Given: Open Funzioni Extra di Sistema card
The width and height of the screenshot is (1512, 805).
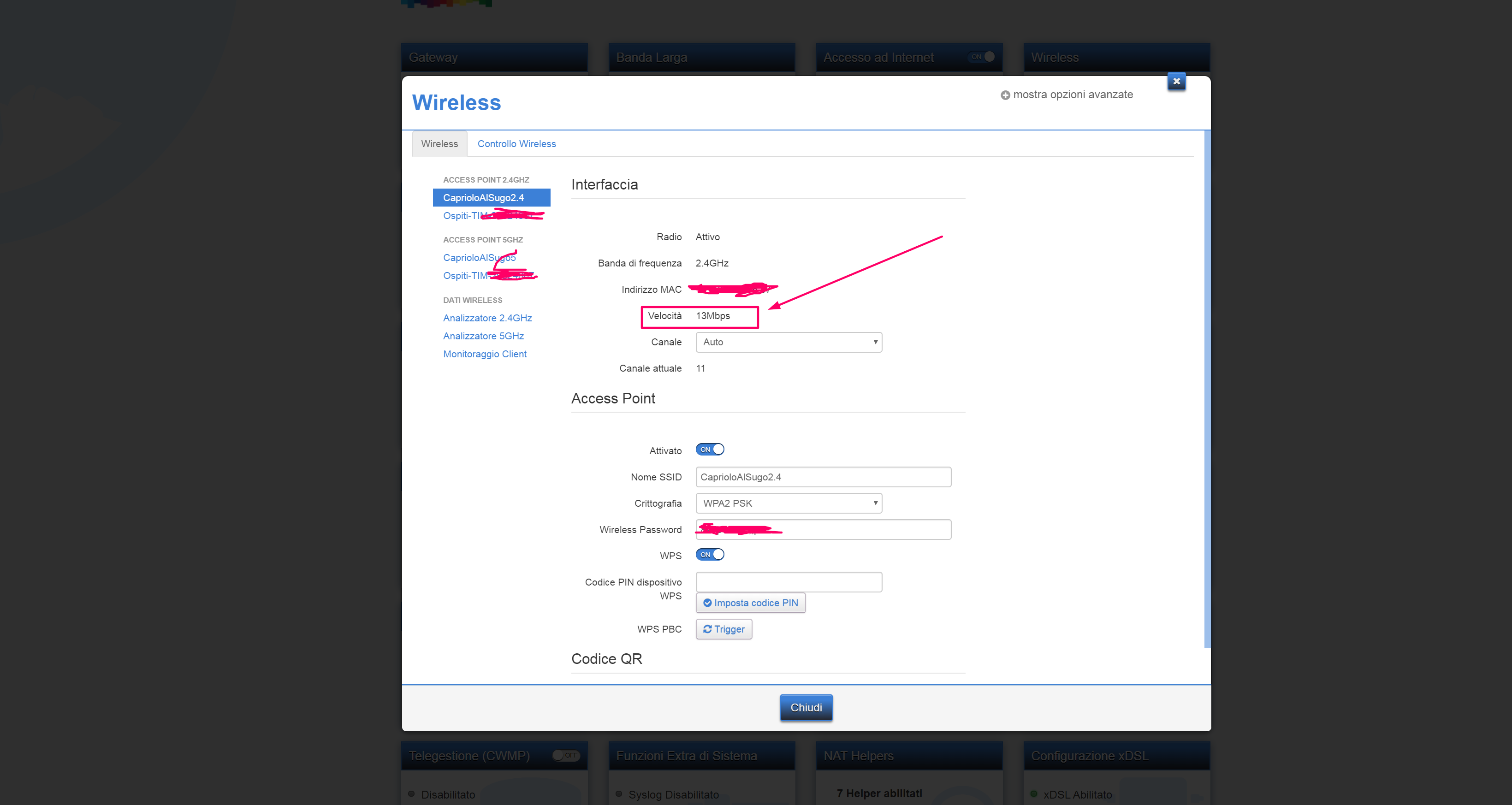Looking at the screenshot, I should pos(701,756).
